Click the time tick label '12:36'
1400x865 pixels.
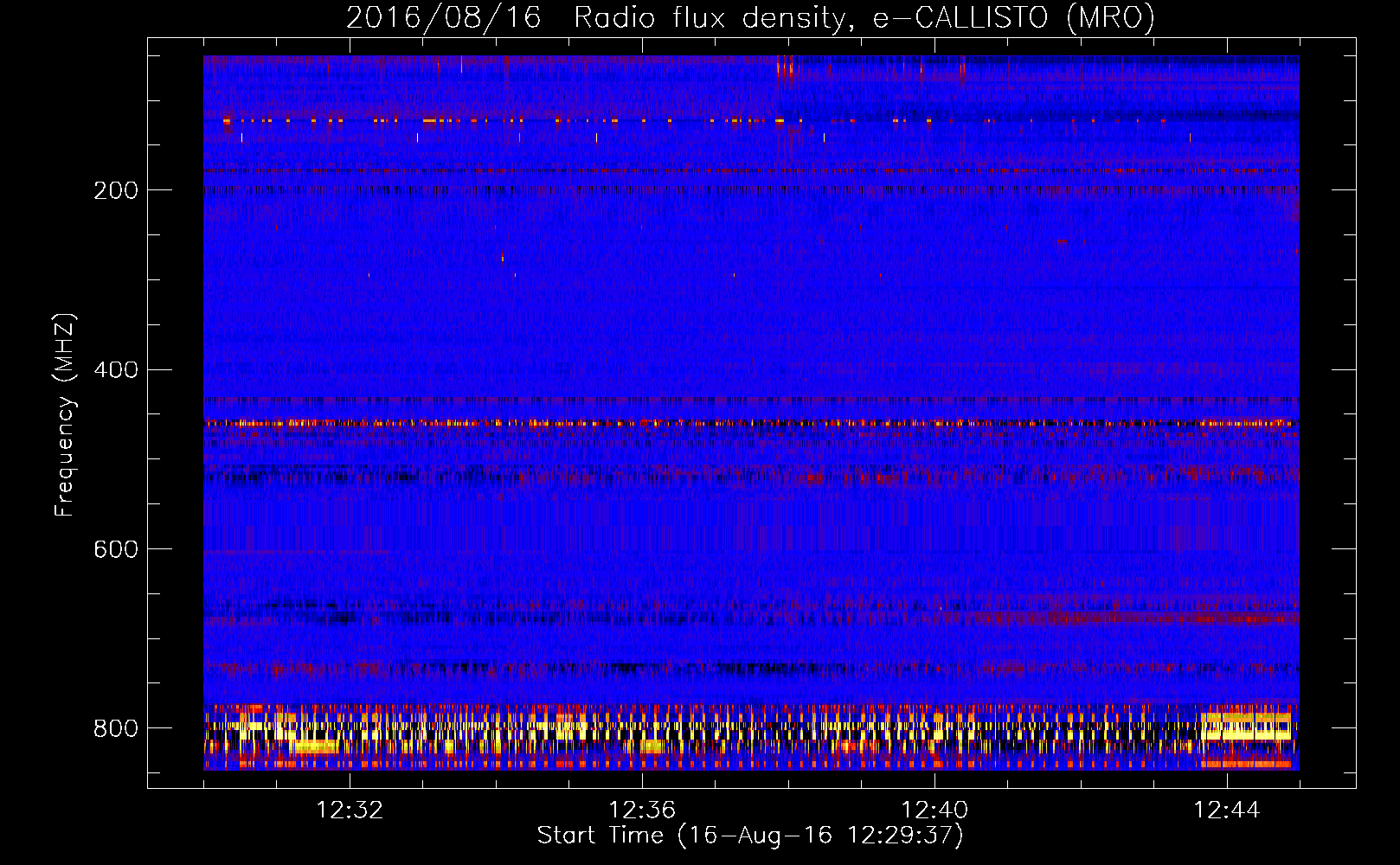tap(642, 811)
